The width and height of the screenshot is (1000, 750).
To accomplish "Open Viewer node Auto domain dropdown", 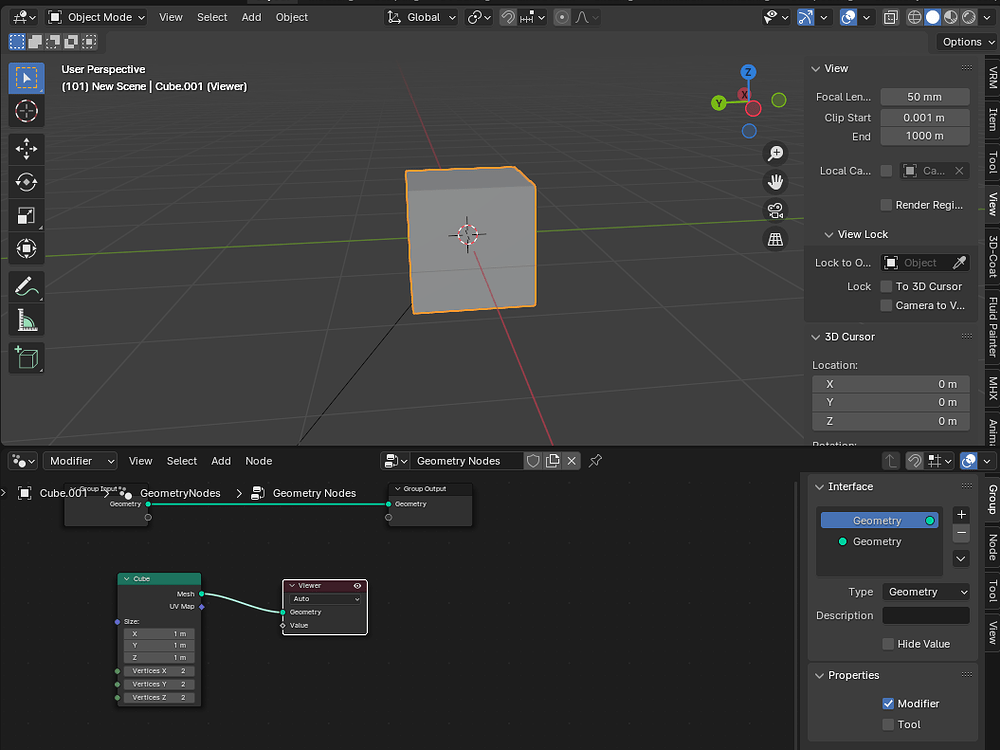I will pos(326,599).
